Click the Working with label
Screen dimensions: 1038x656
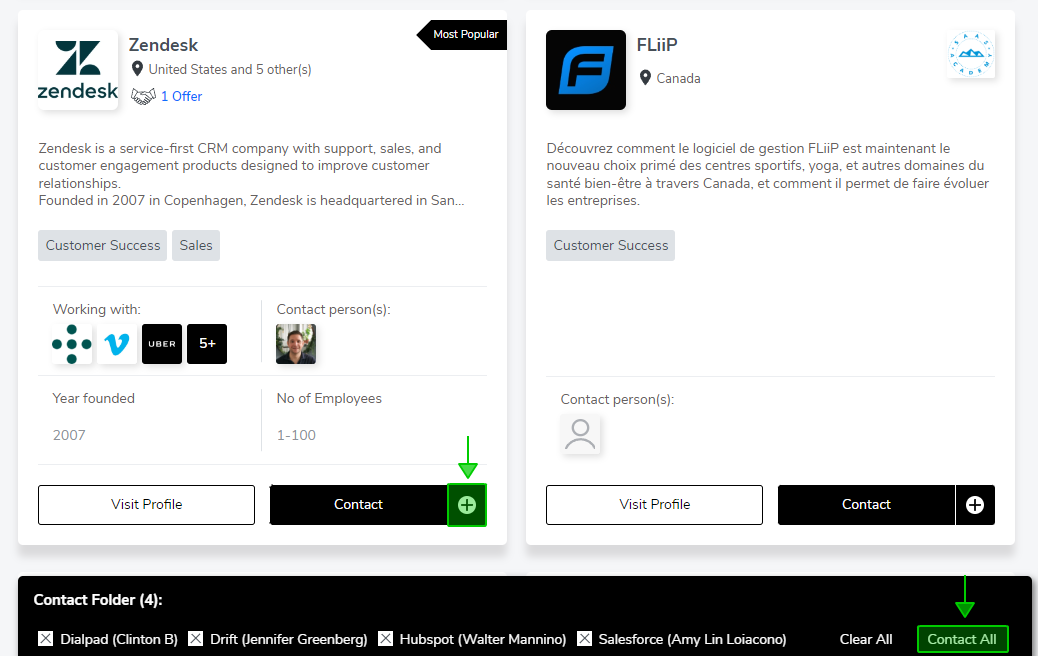(x=97, y=310)
